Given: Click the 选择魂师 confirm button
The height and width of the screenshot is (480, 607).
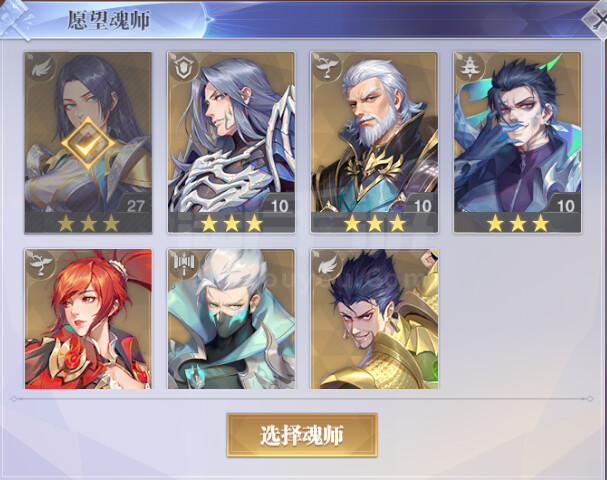Looking at the screenshot, I should (x=302, y=435).
